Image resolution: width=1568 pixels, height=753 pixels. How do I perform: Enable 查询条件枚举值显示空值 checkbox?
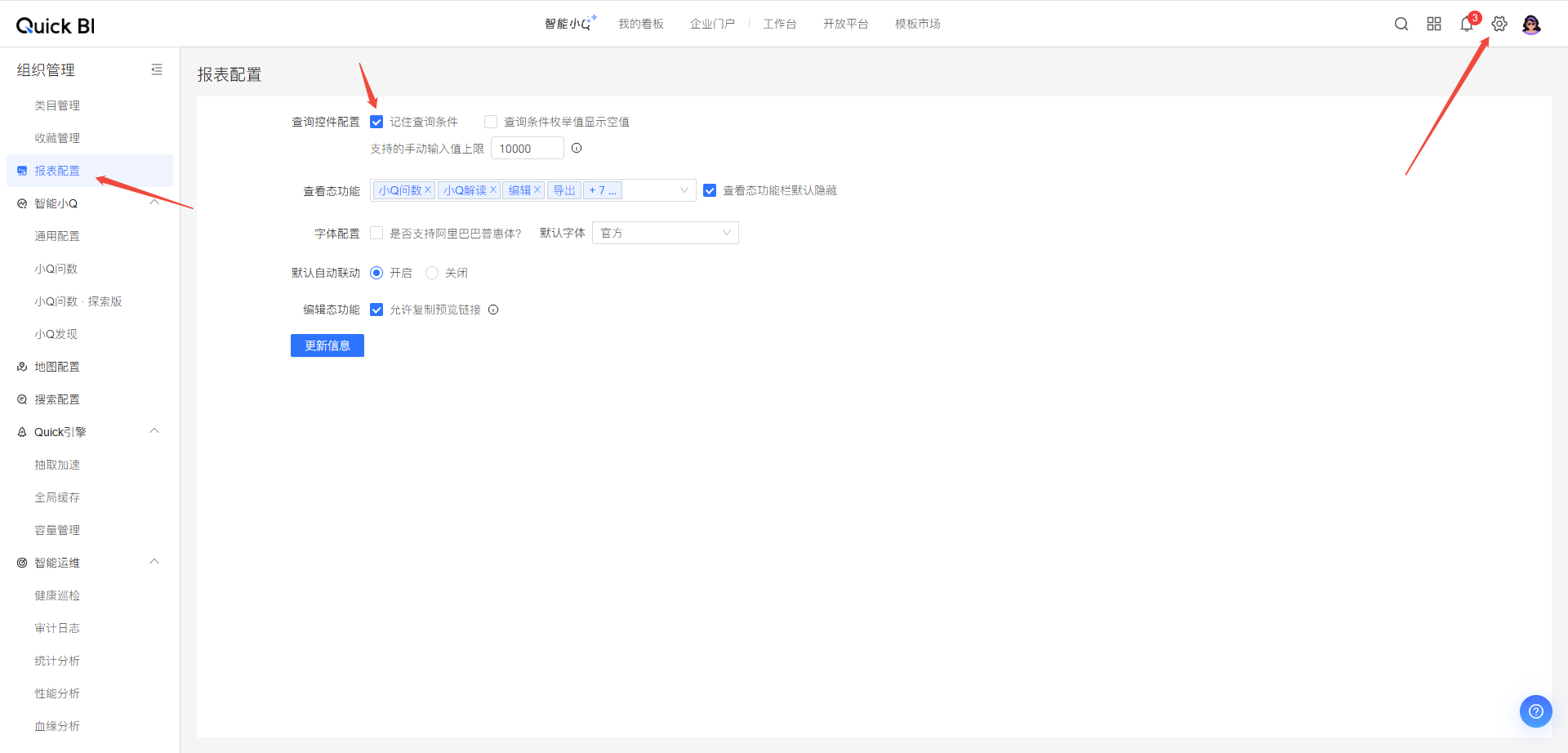[491, 122]
